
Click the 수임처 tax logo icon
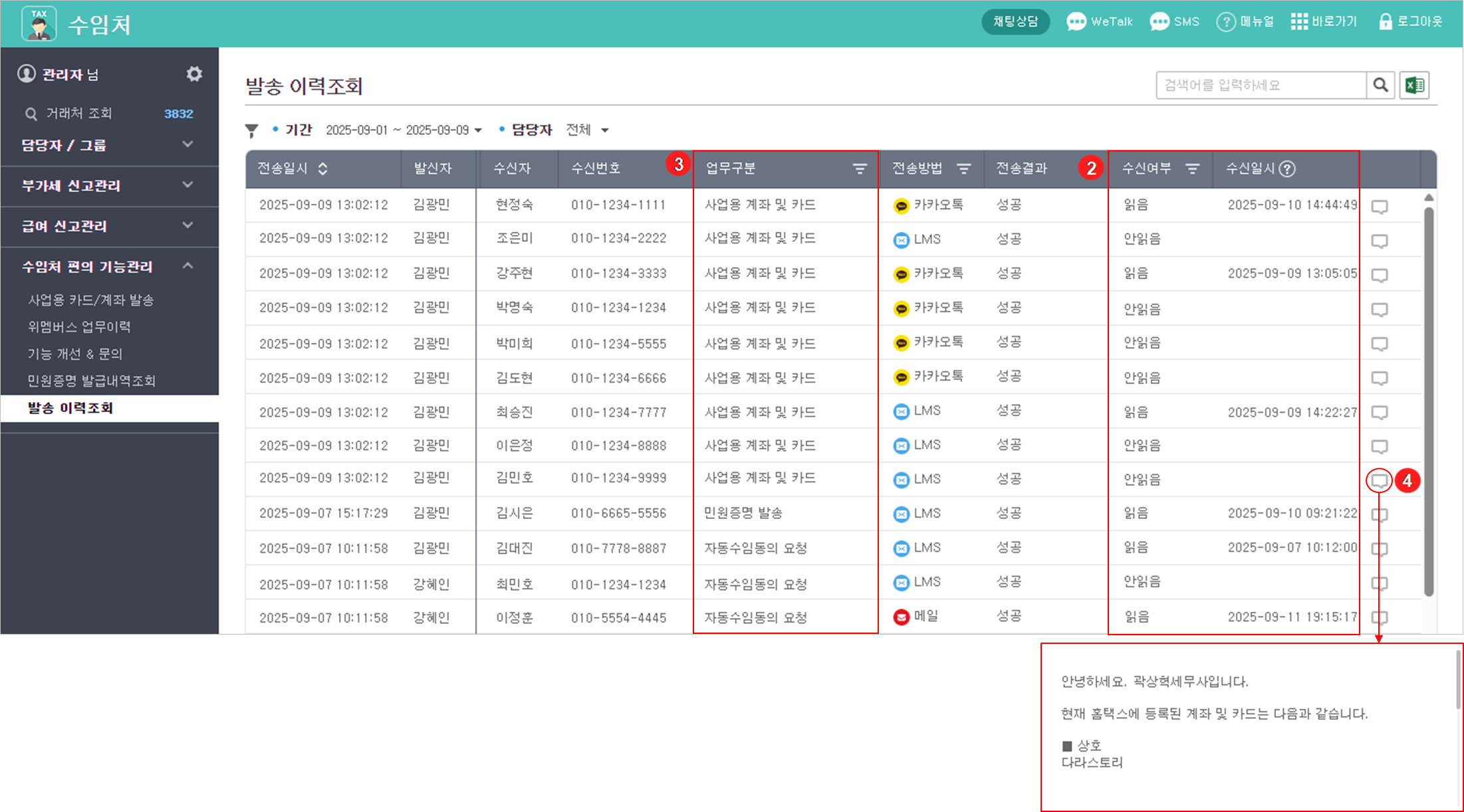[x=39, y=23]
